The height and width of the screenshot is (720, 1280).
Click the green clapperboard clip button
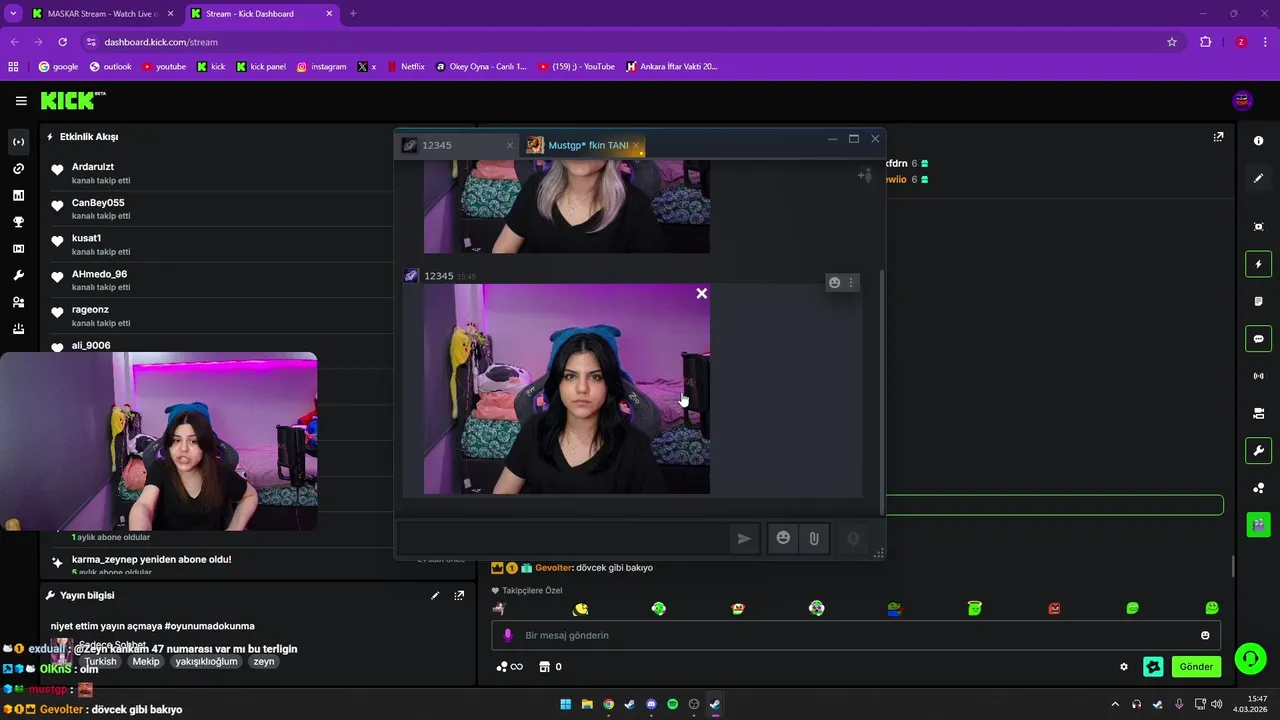tap(1258, 524)
